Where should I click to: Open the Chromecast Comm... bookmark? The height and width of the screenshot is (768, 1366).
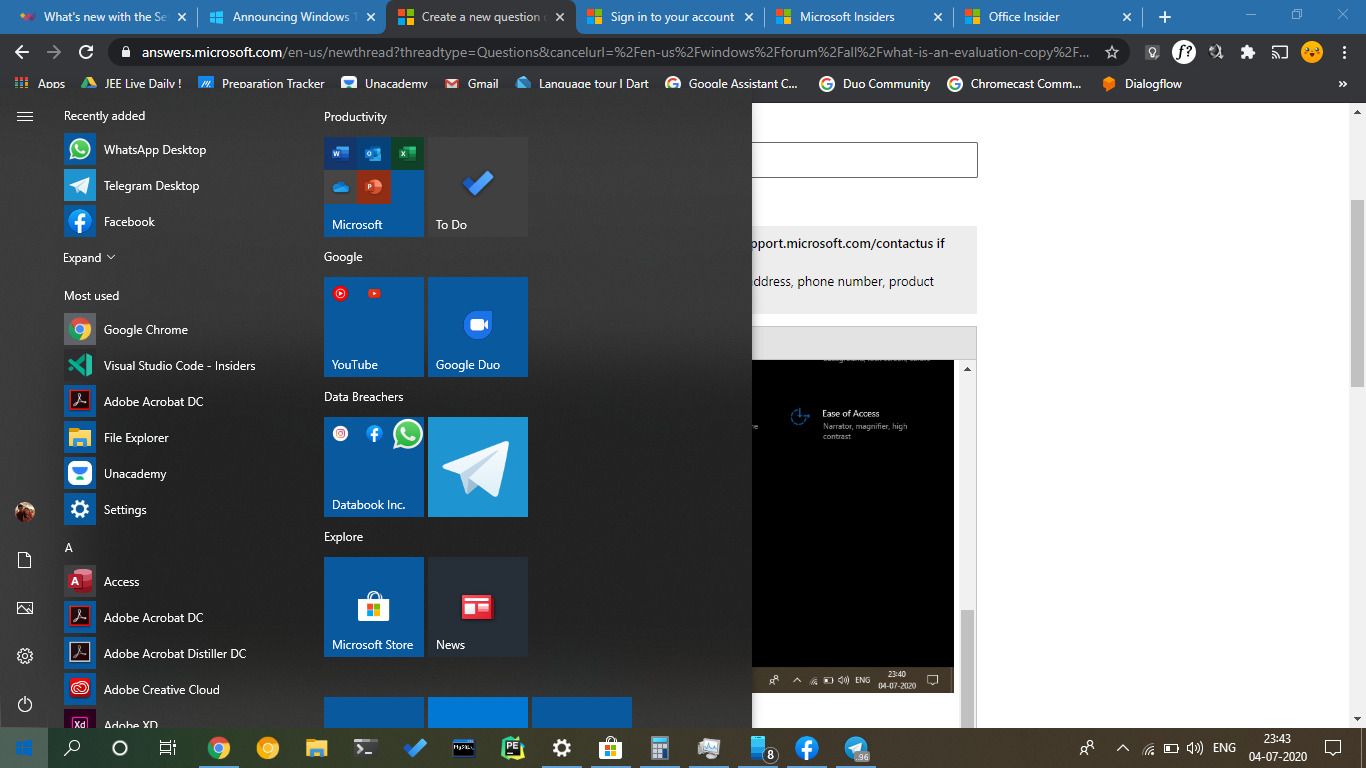pyautogui.click(x=1014, y=84)
